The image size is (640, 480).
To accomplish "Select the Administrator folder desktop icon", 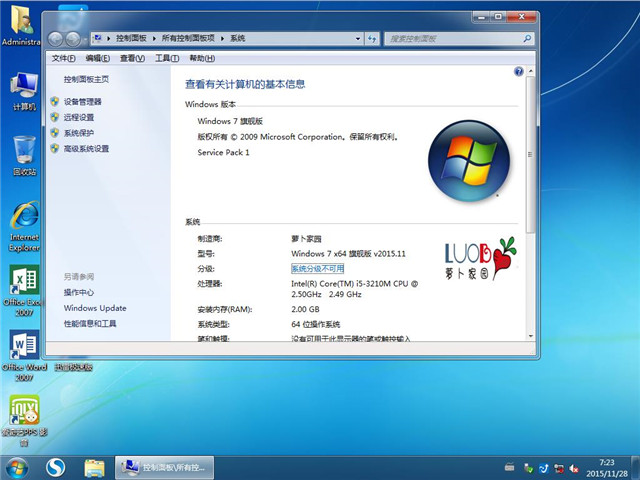I will (x=21, y=26).
